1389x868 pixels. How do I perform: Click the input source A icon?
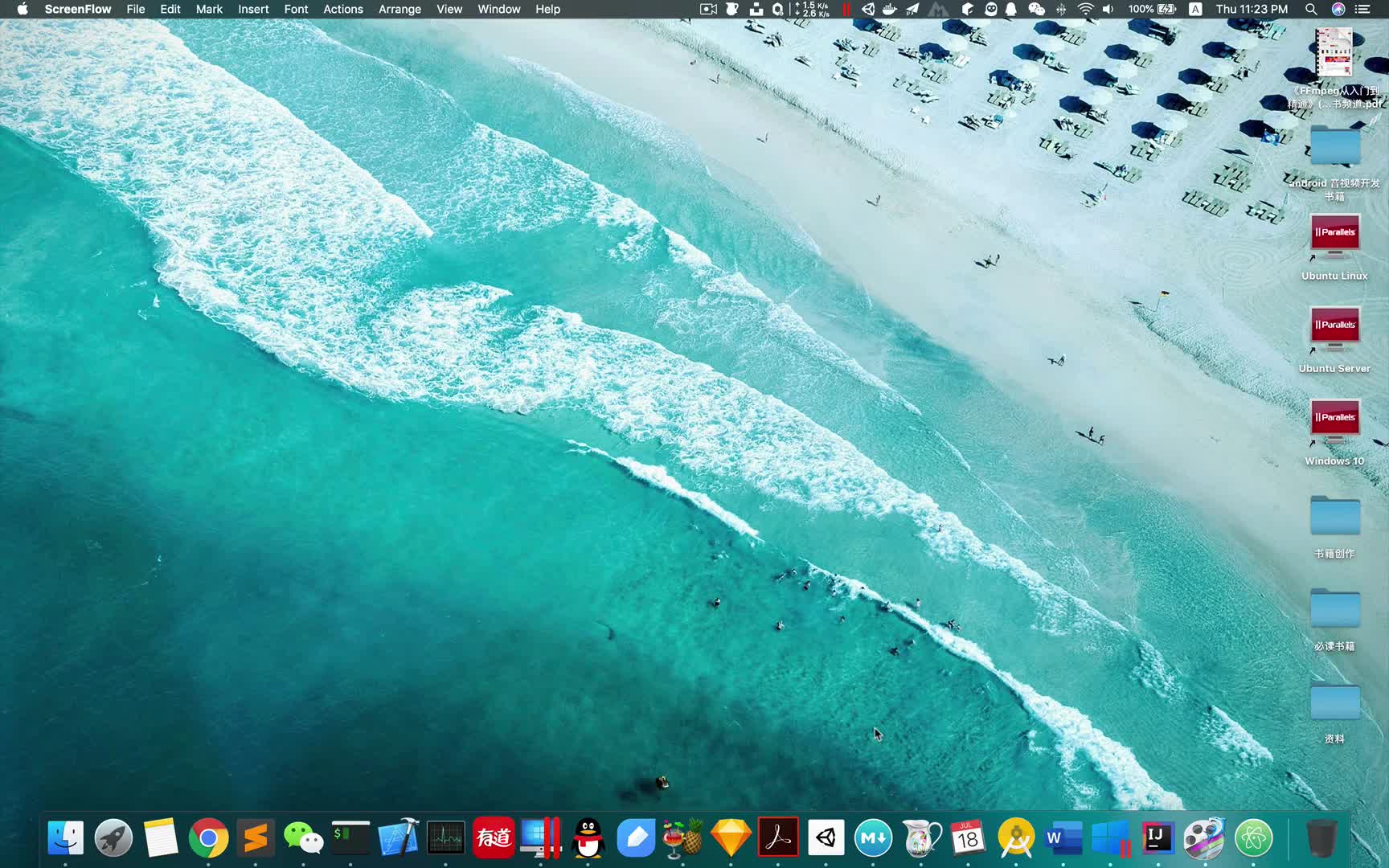click(x=1195, y=9)
